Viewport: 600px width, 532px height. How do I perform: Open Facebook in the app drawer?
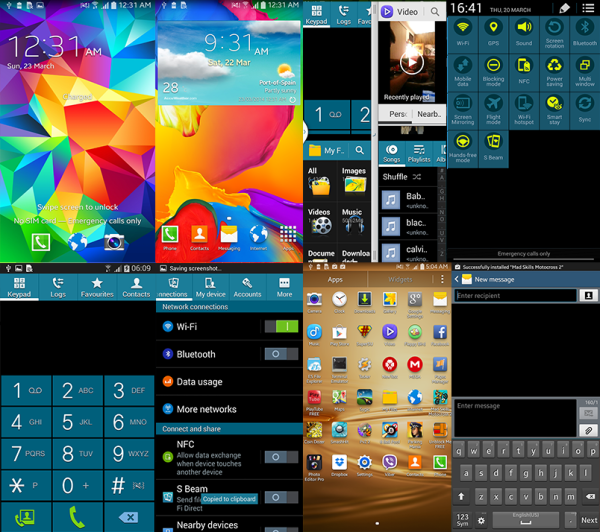coord(440,332)
